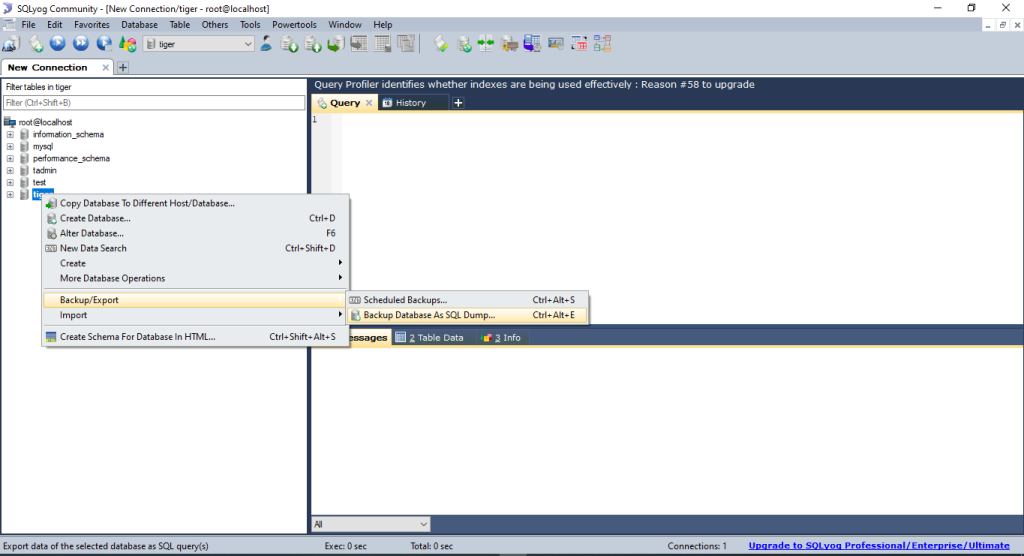The width and height of the screenshot is (1024, 556).
Task: Open the Create submenu in context menu
Action: (195, 263)
